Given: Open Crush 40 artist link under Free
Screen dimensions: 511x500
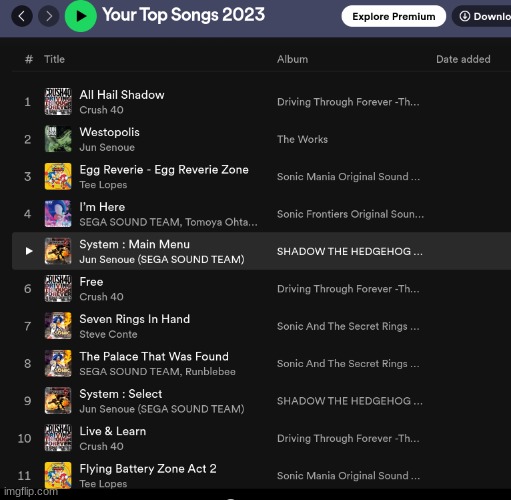Looking at the screenshot, I should pyautogui.click(x=101, y=297).
